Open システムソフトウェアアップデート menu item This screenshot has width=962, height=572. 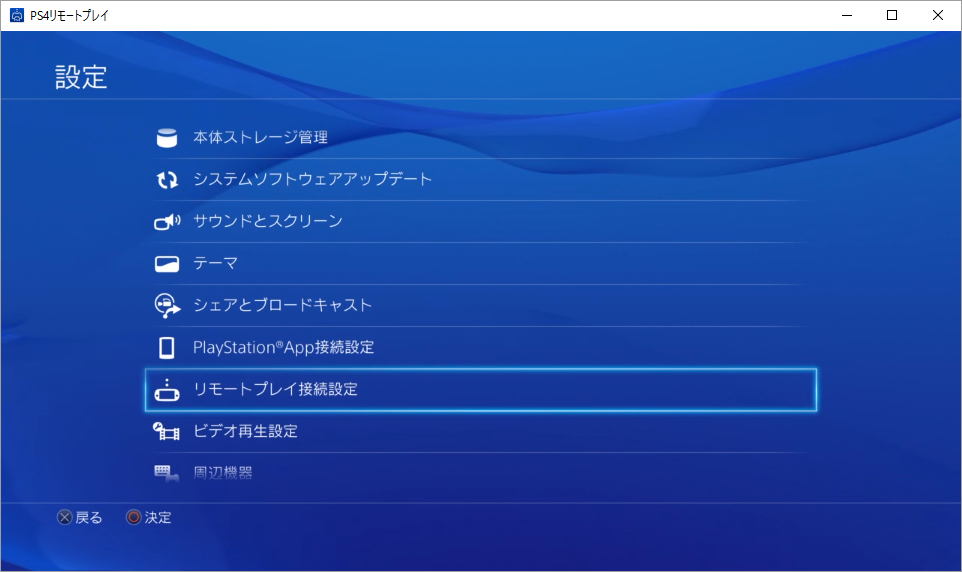[x=481, y=180]
